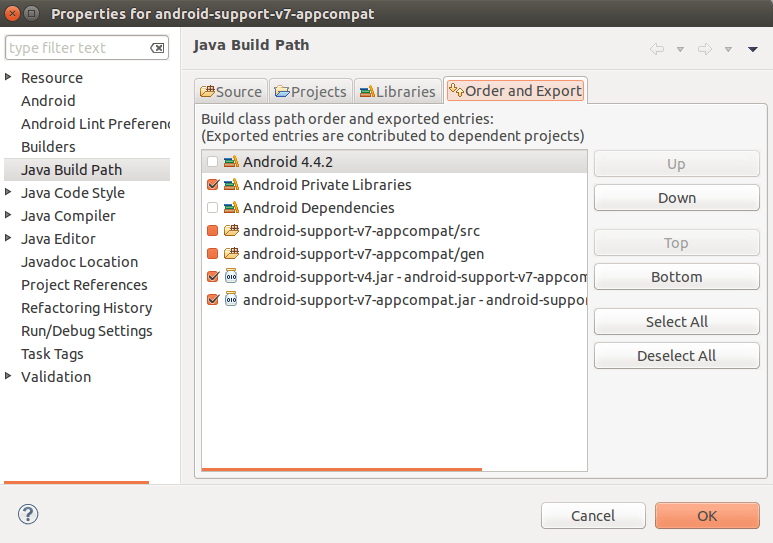This screenshot has width=773, height=543.
Task: Uncheck android-support-v7-appcompat.jar export
Action: pyautogui.click(x=212, y=299)
